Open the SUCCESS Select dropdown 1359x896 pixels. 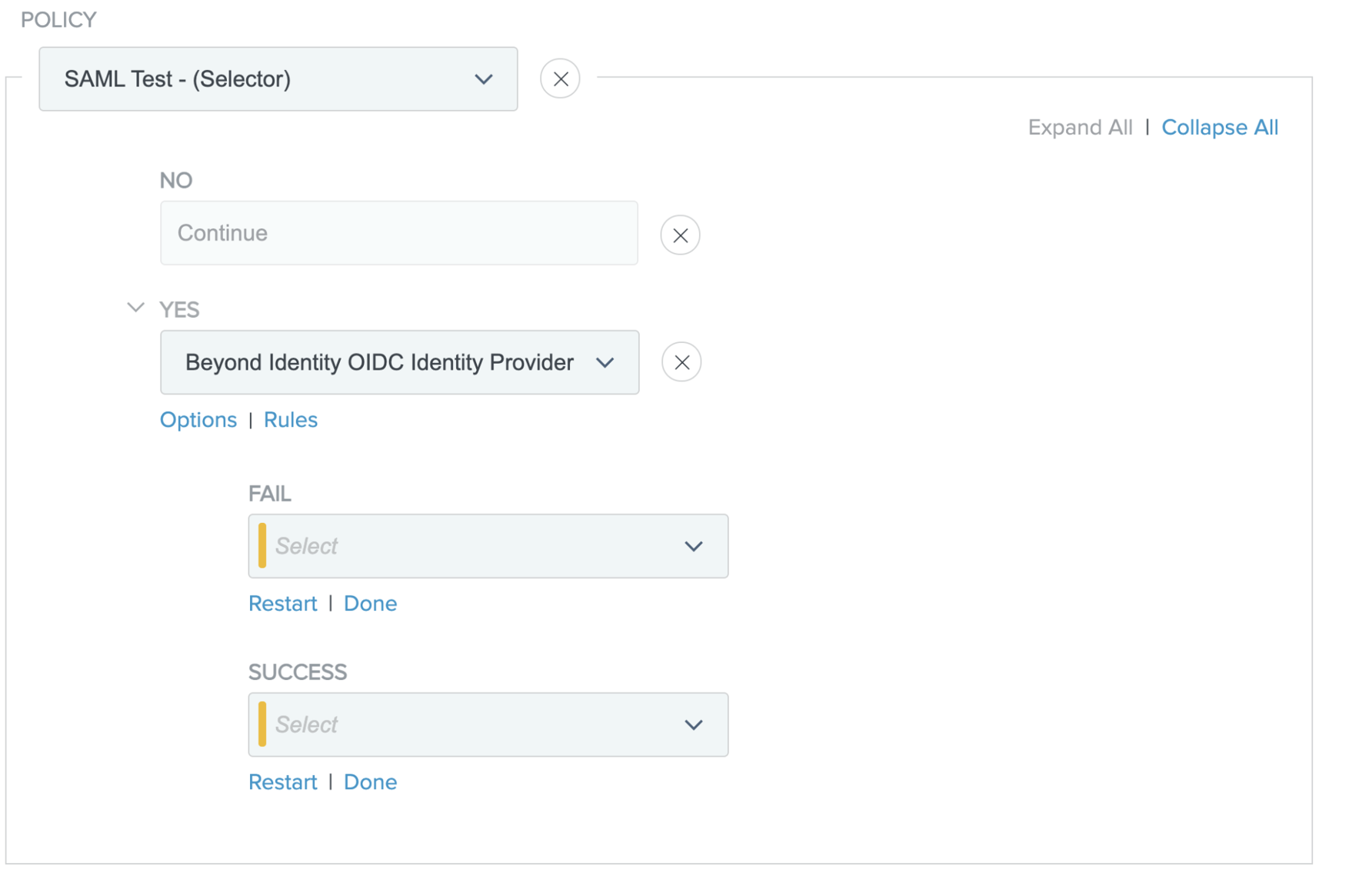[488, 724]
